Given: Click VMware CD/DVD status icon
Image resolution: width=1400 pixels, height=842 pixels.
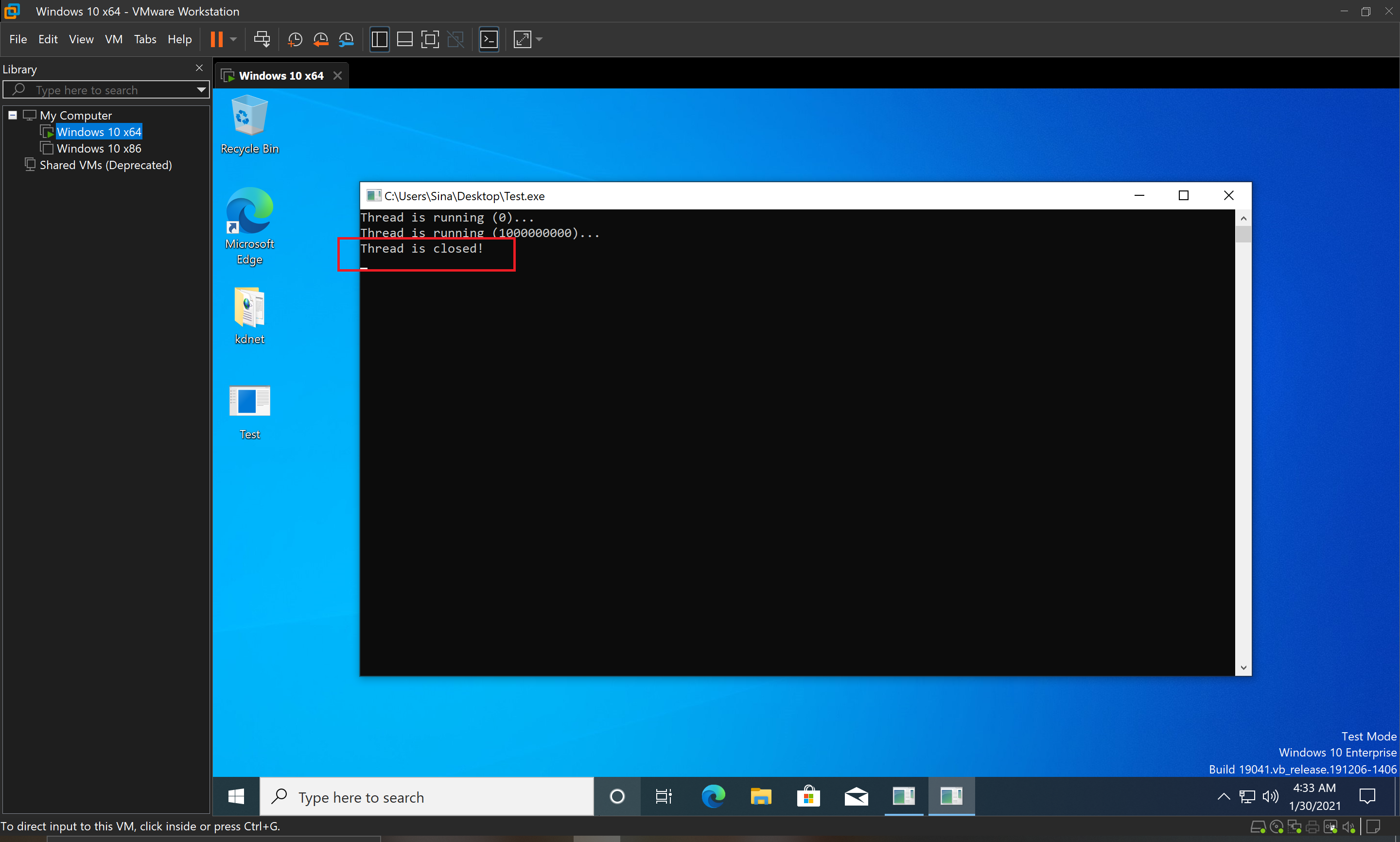Looking at the screenshot, I should [x=1277, y=827].
